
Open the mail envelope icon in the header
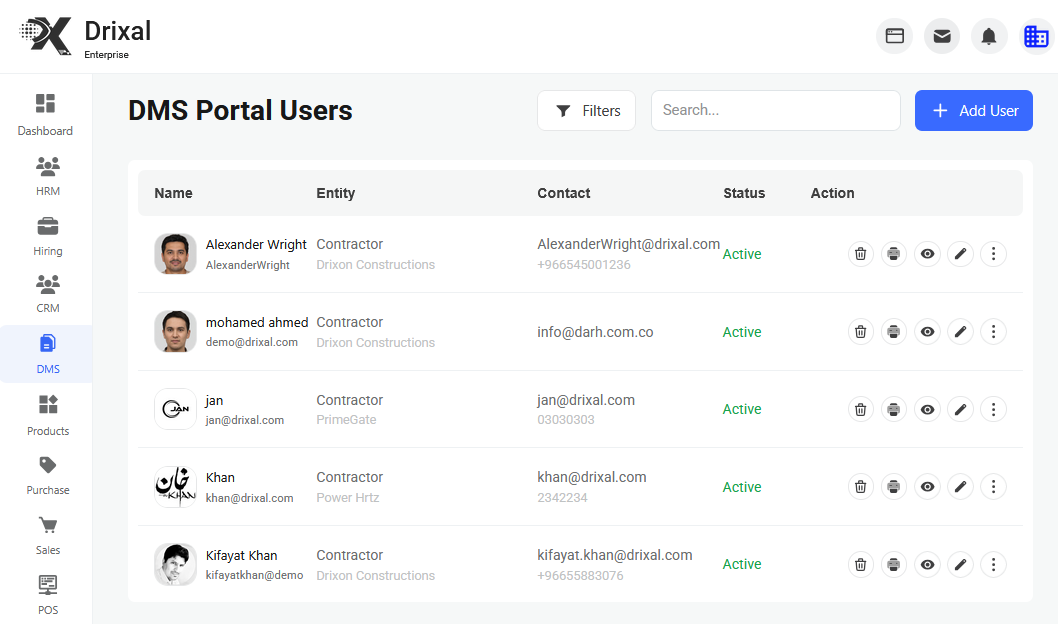coord(941,35)
